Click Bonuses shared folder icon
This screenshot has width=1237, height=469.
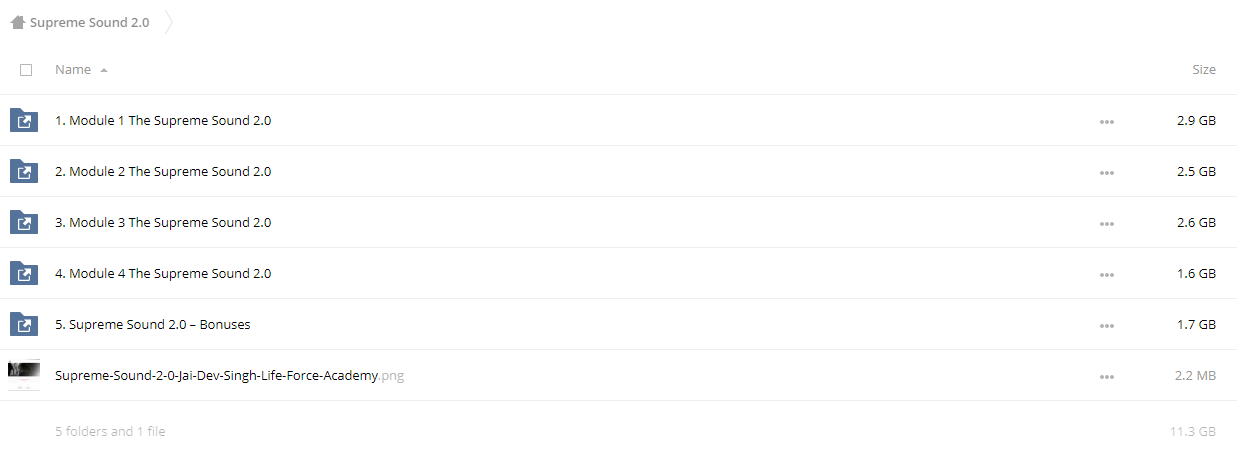click(x=24, y=325)
